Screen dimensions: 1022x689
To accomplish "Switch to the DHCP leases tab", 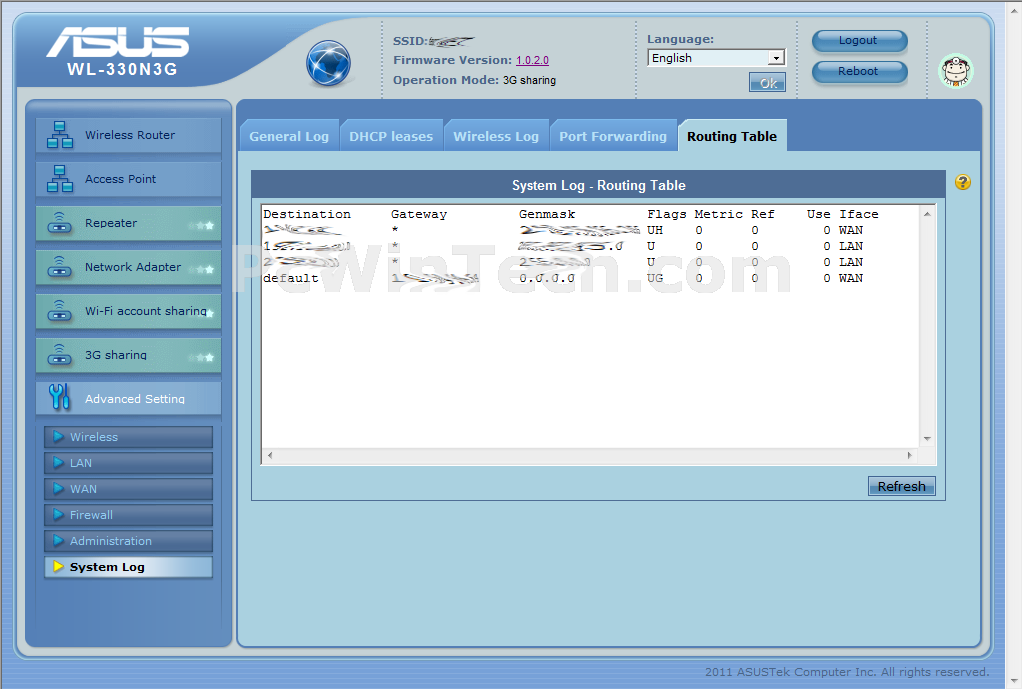I will pyautogui.click(x=391, y=136).
